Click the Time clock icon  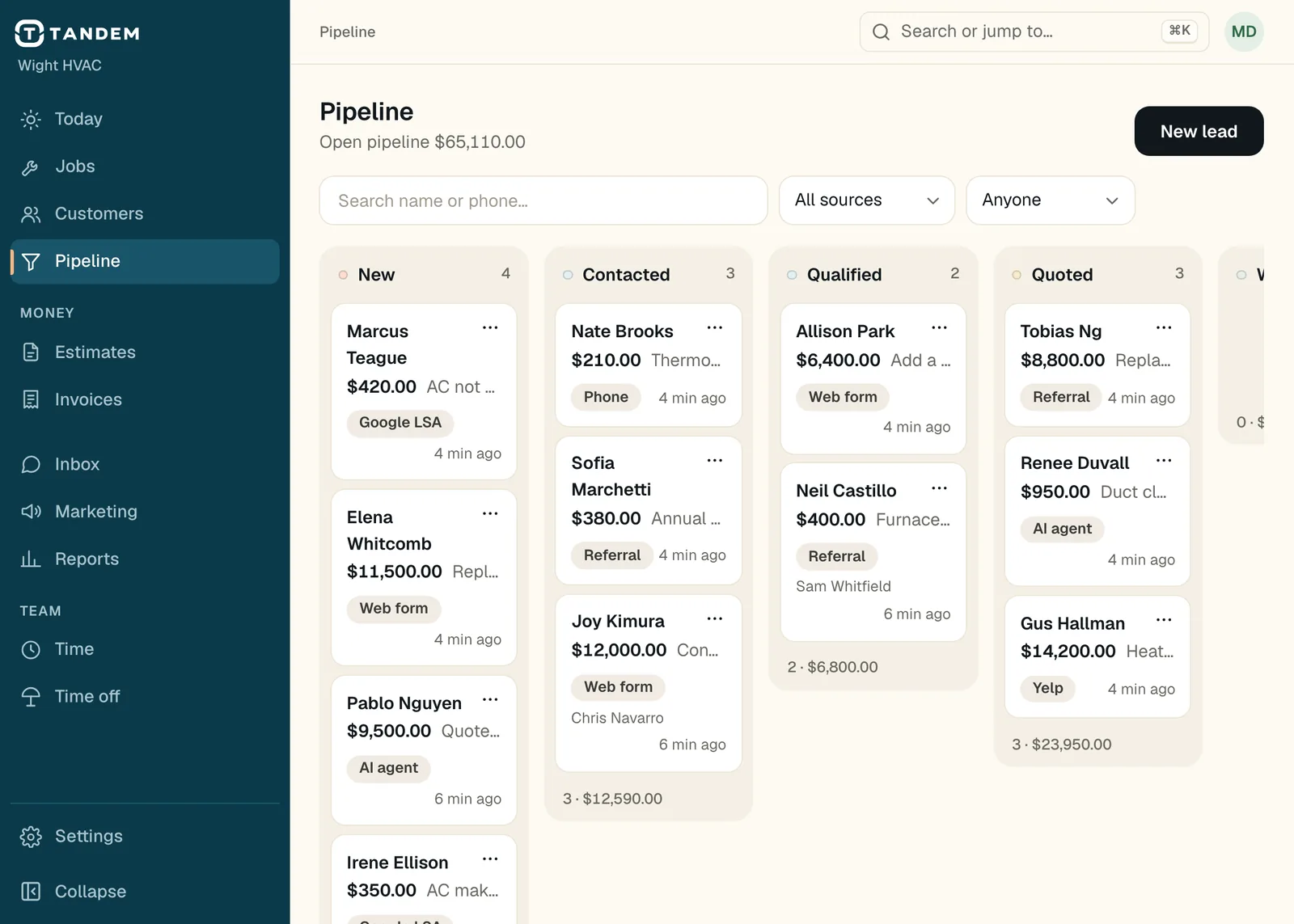click(x=31, y=649)
